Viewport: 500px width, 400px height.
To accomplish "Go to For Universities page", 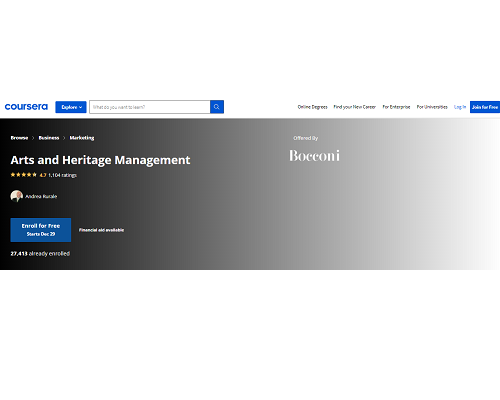I will (x=432, y=107).
